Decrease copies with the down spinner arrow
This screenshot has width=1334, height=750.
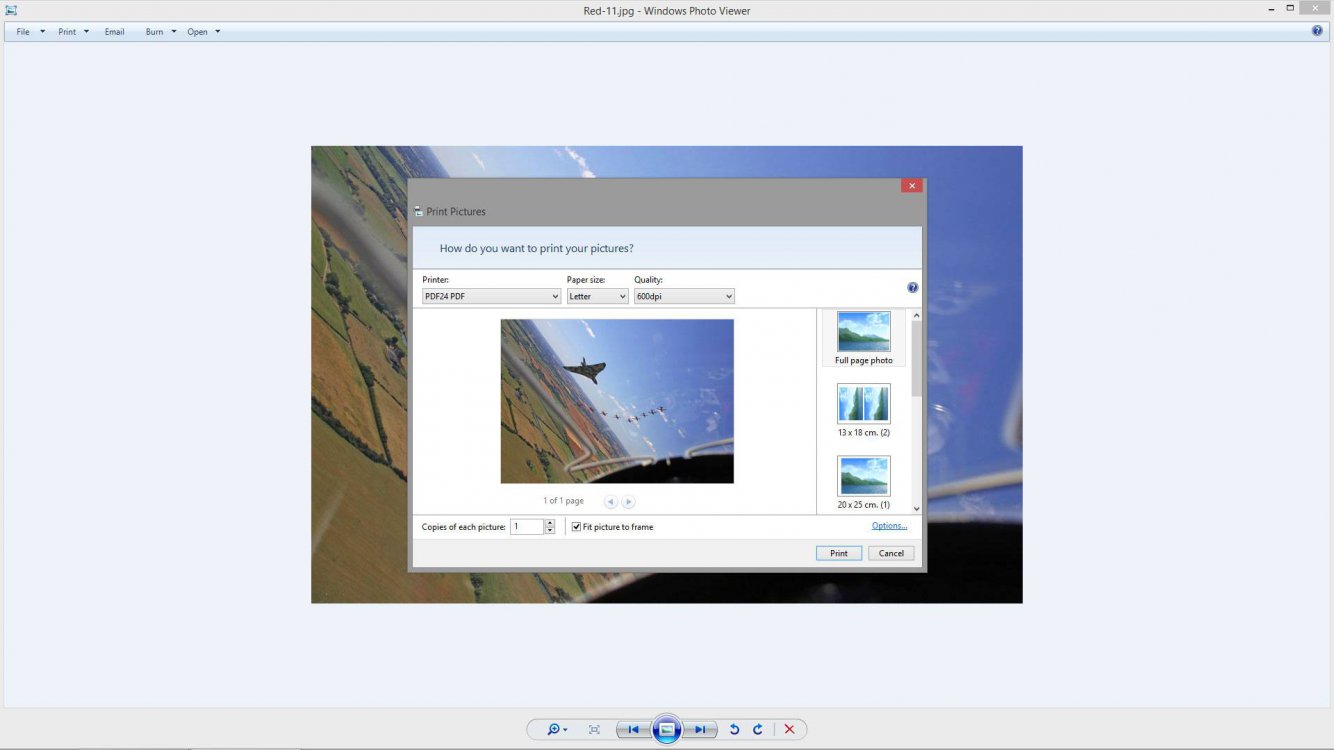click(x=550, y=530)
